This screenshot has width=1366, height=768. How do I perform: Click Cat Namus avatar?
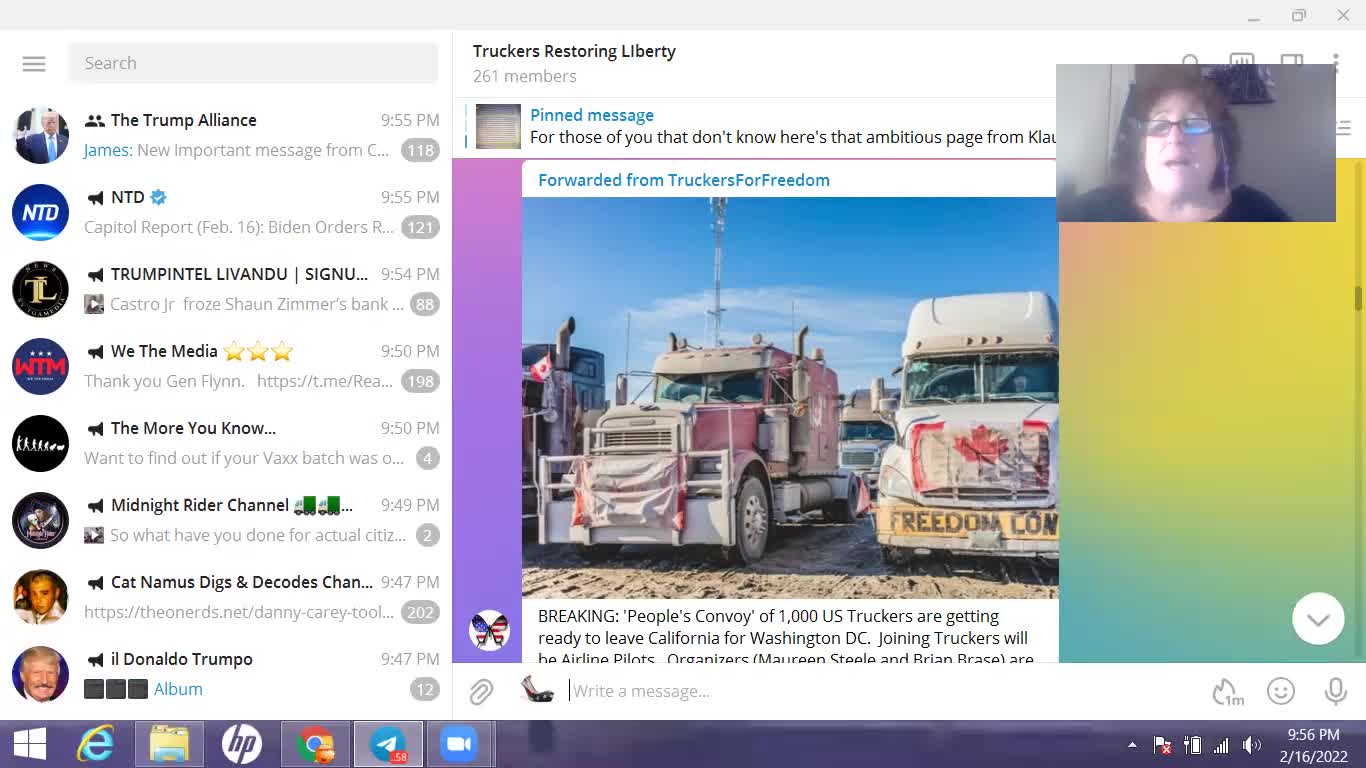pyautogui.click(x=41, y=597)
